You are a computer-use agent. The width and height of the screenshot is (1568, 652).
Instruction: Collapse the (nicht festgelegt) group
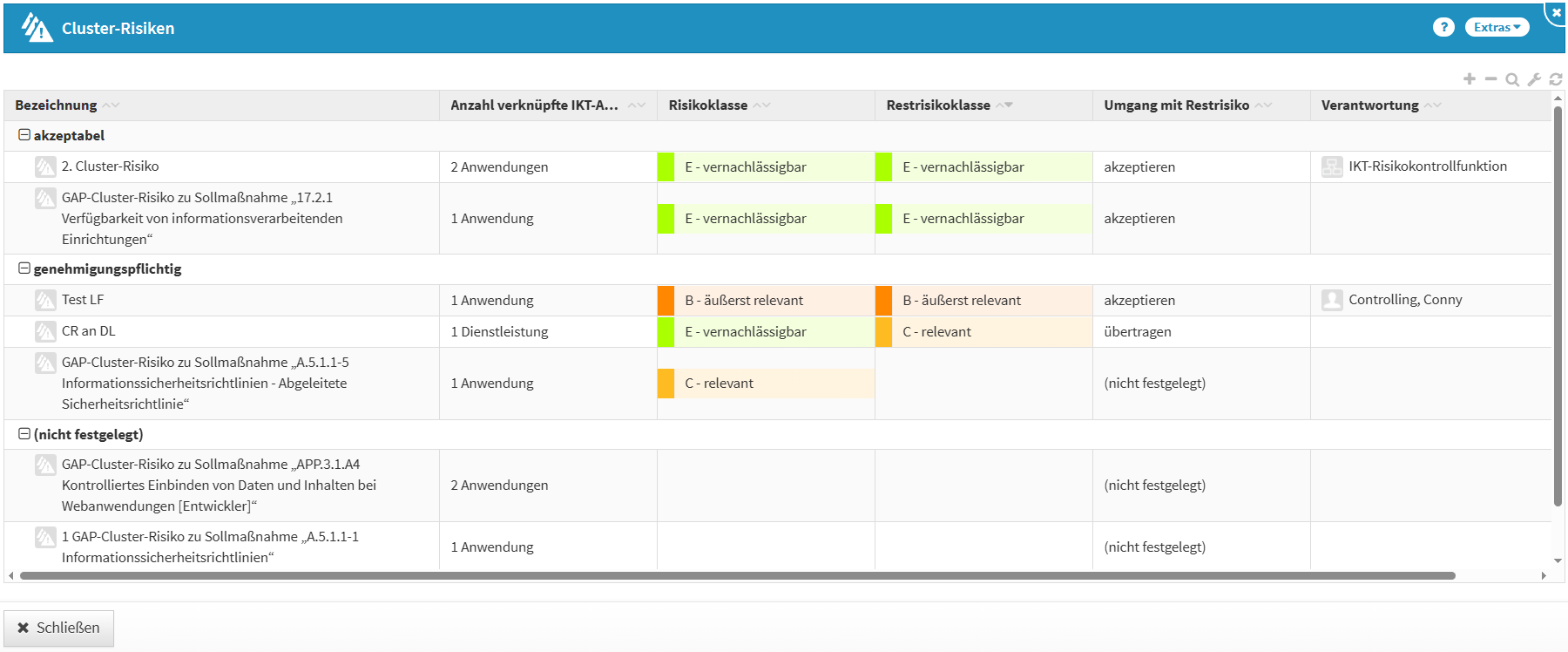[24, 434]
